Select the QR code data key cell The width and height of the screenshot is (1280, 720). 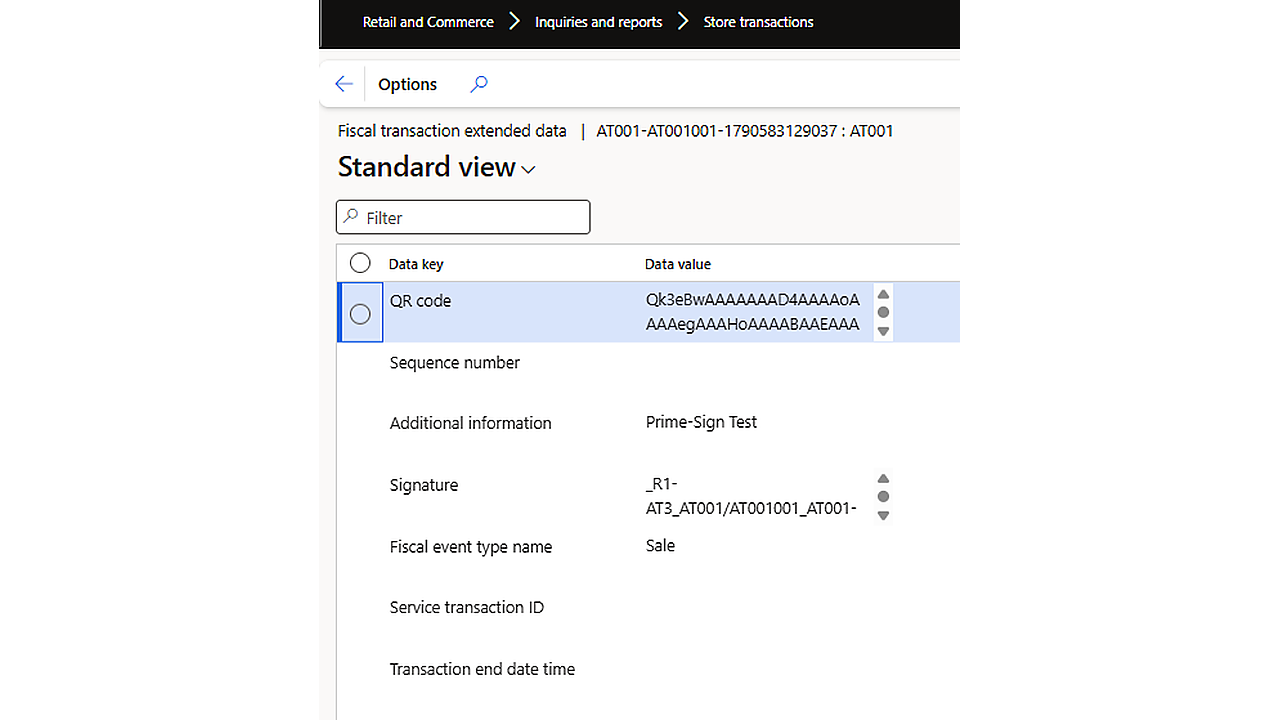point(420,301)
